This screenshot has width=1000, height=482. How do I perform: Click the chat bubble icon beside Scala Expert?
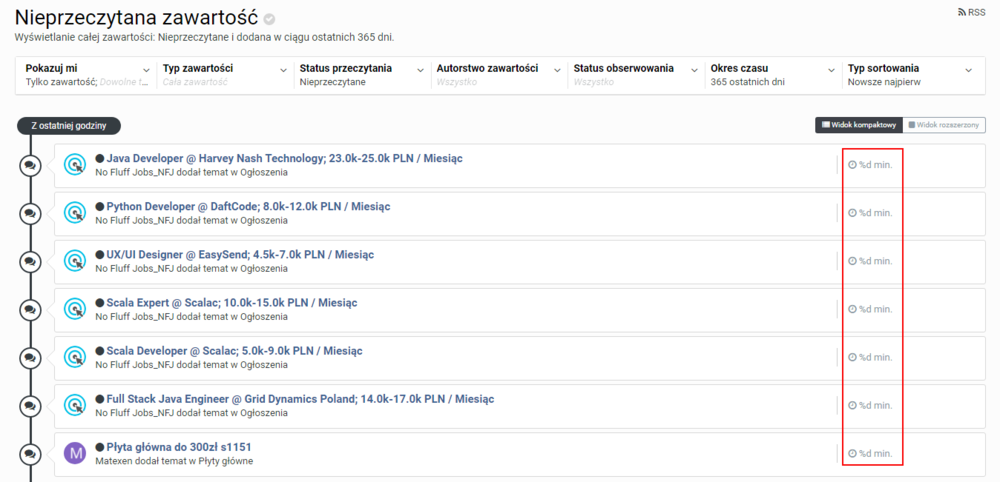pos(29,310)
